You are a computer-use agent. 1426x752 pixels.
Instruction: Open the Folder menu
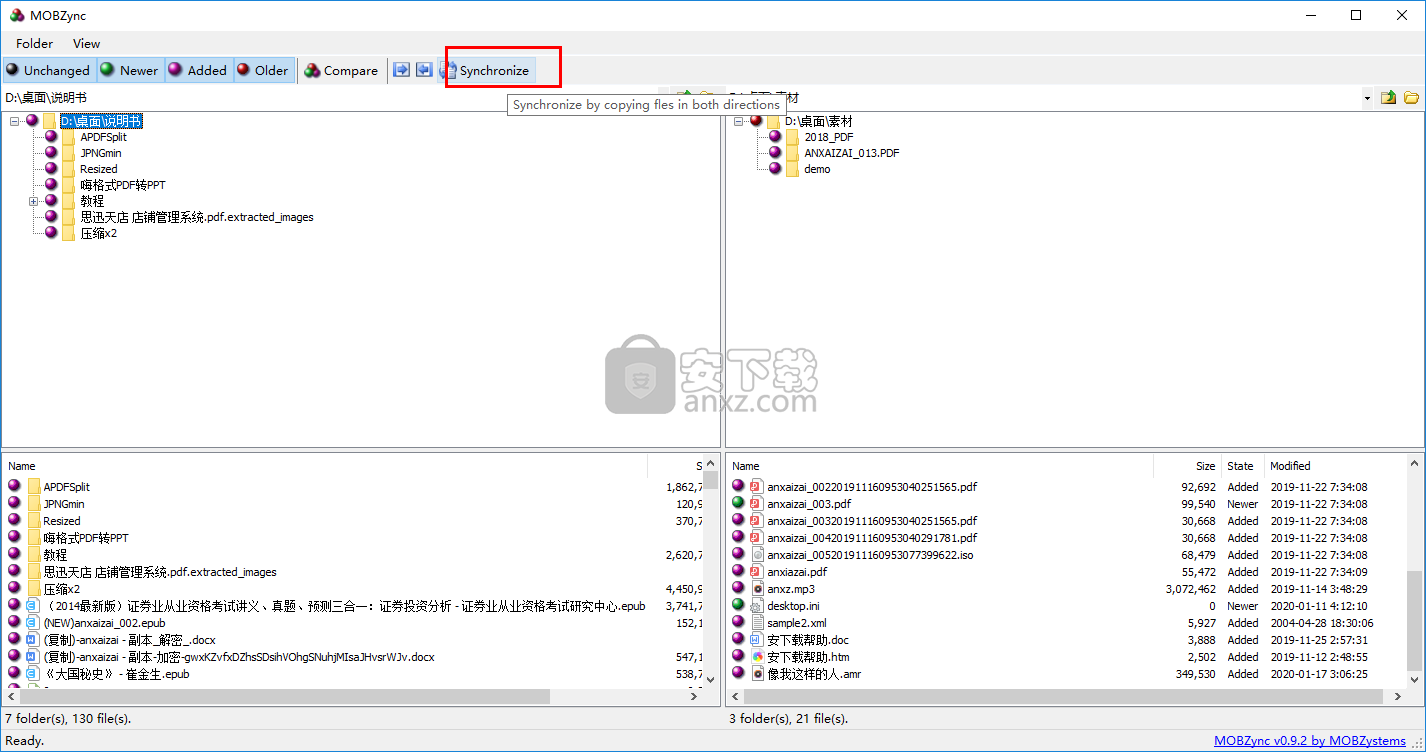click(35, 43)
